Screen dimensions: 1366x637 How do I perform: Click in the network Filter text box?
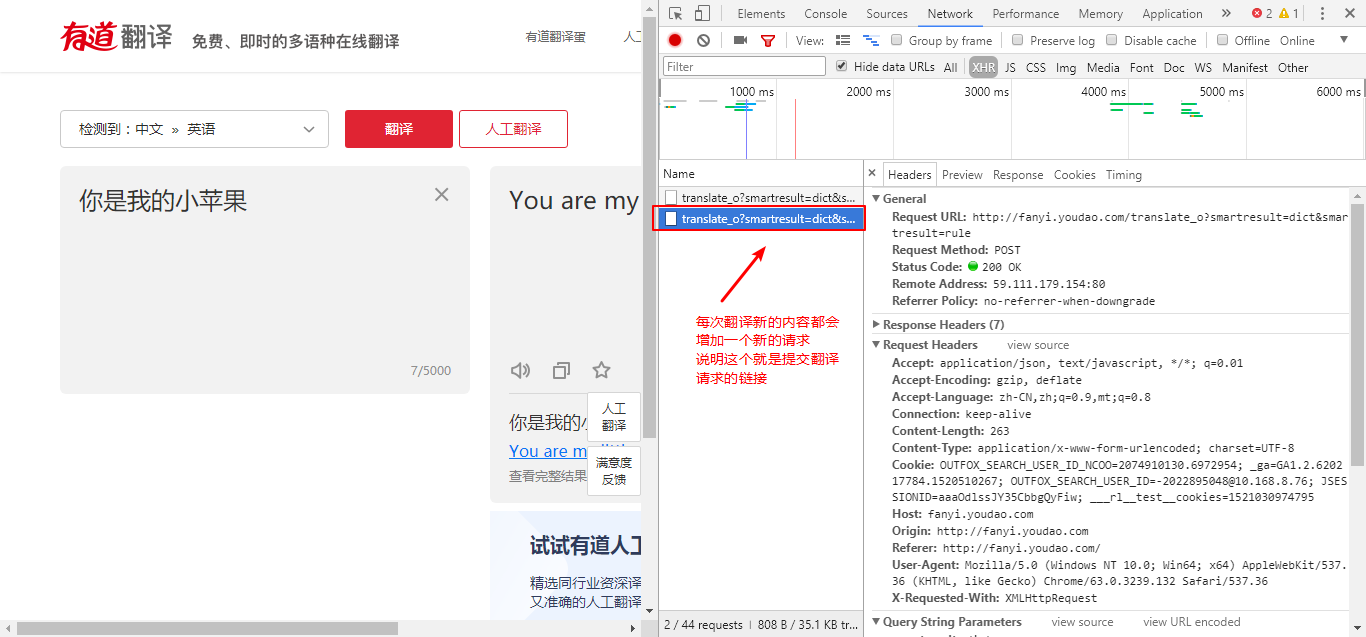(x=744, y=66)
